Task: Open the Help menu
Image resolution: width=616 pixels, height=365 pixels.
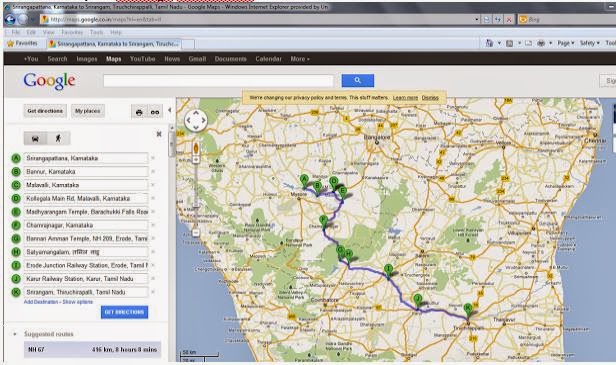Action: pos(116,32)
